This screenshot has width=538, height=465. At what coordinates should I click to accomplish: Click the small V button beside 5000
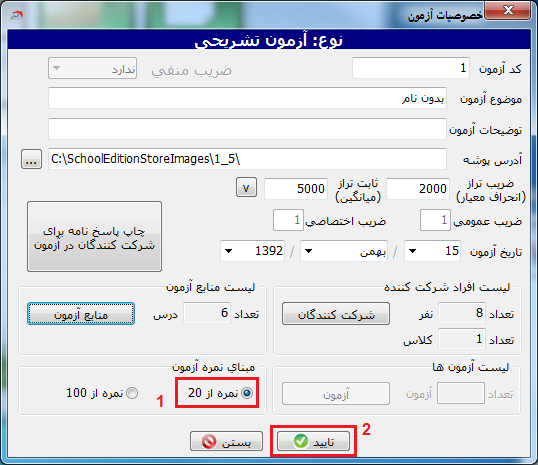tap(246, 187)
